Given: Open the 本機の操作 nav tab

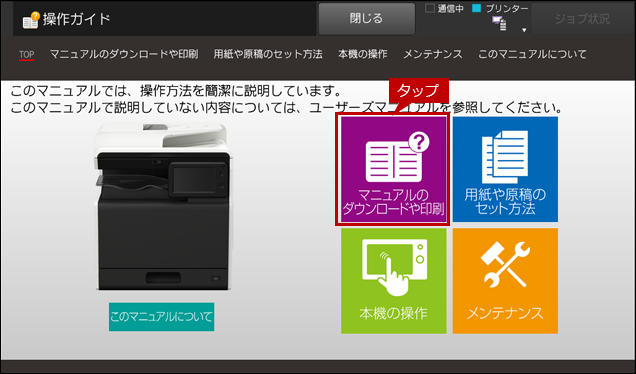Looking at the screenshot, I should click(x=363, y=54).
